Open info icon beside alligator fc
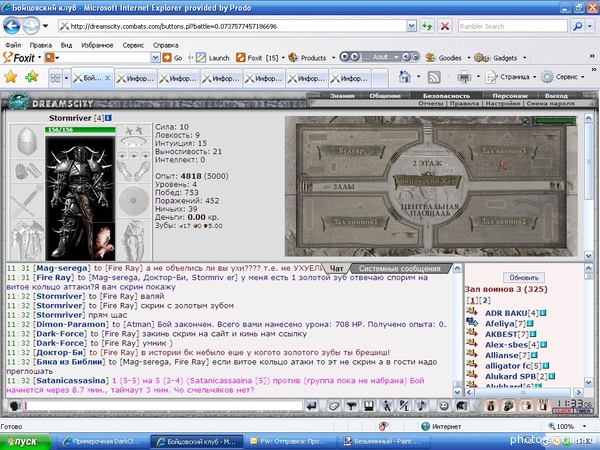Image resolution: width=600 pixels, height=450 pixels. (546, 366)
